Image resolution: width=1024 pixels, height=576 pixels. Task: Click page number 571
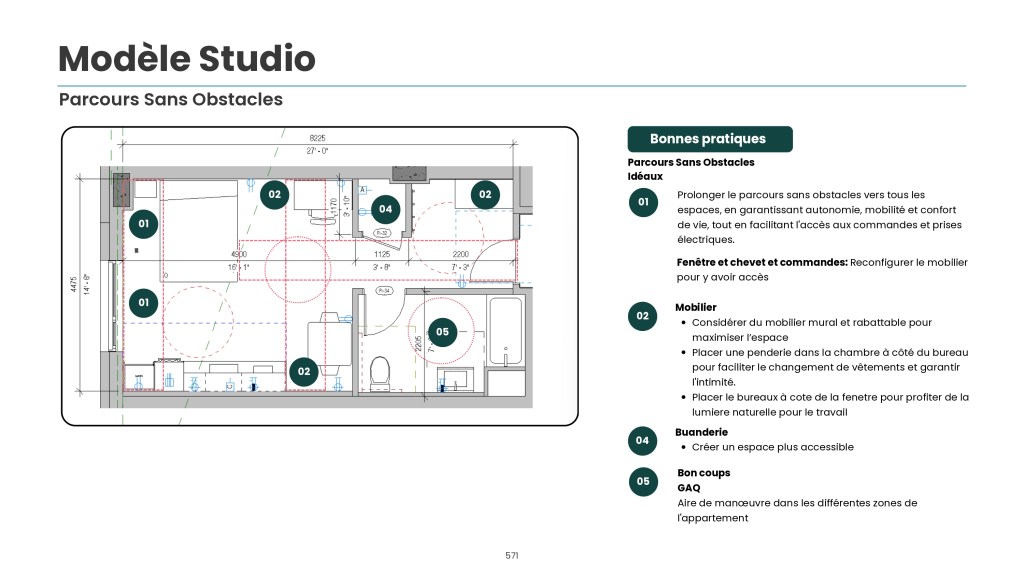pos(512,556)
